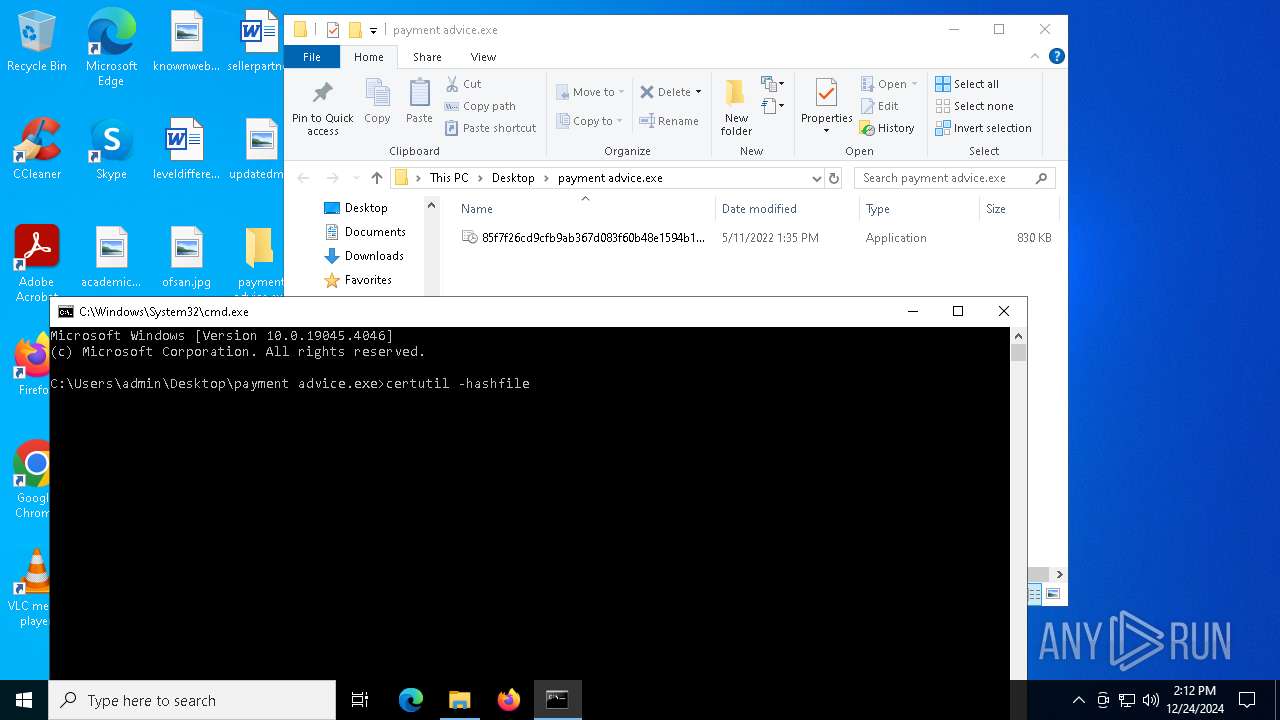This screenshot has width=1280, height=720.
Task: Click Desktop in address breadcrumb
Action: 513,178
